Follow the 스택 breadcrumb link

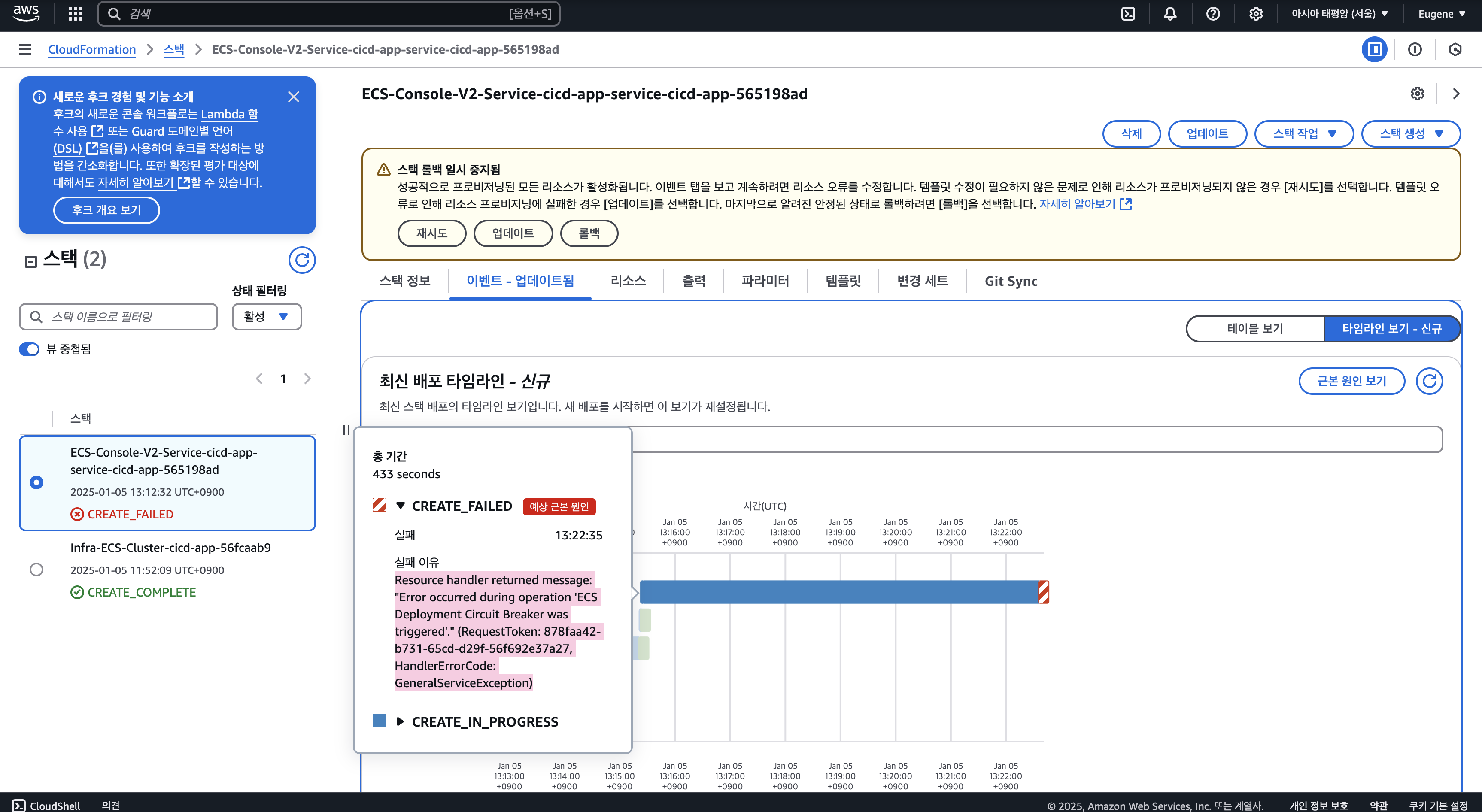click(x=174, y=49)
